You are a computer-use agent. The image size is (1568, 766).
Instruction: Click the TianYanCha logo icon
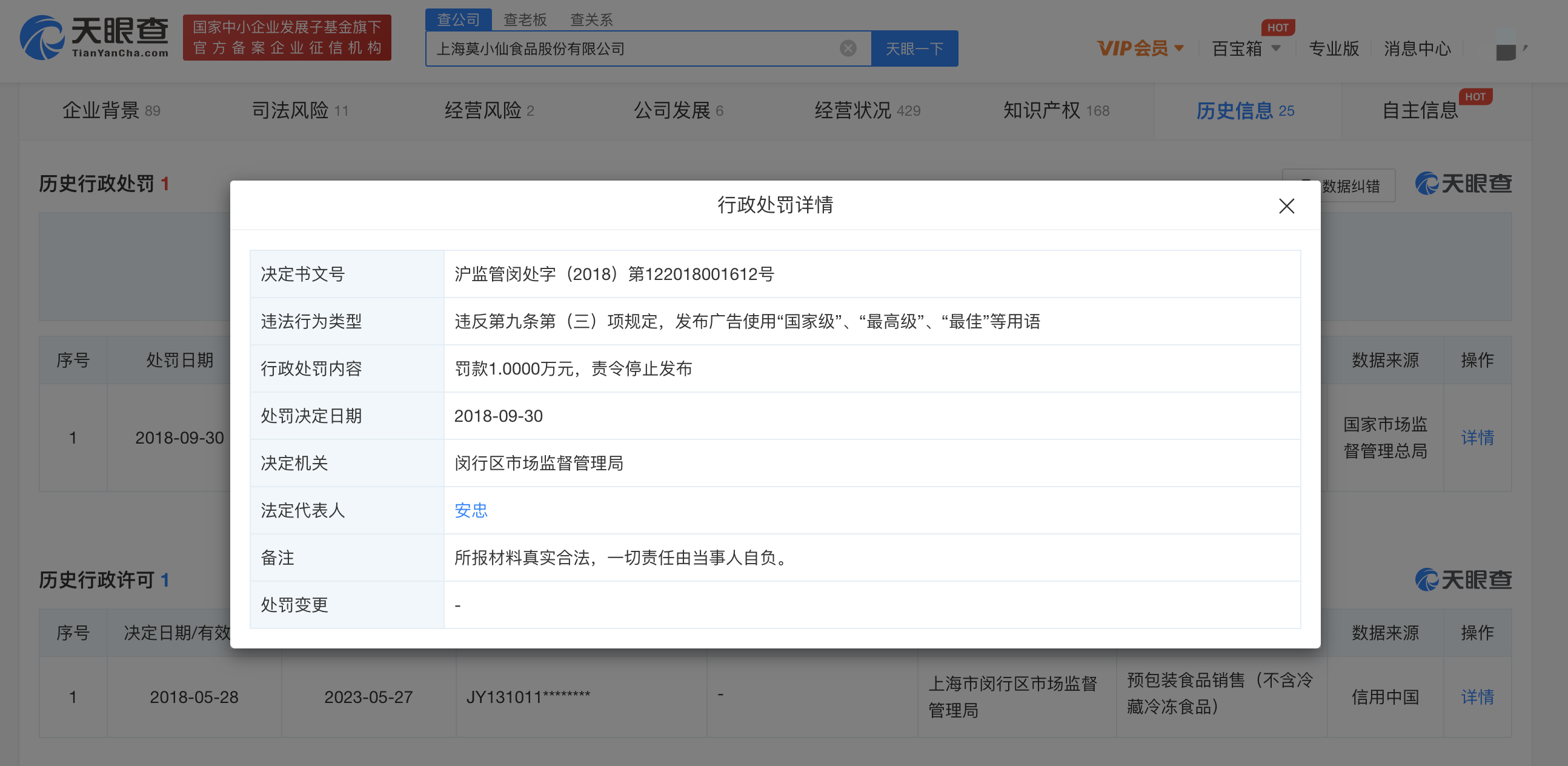41,38
